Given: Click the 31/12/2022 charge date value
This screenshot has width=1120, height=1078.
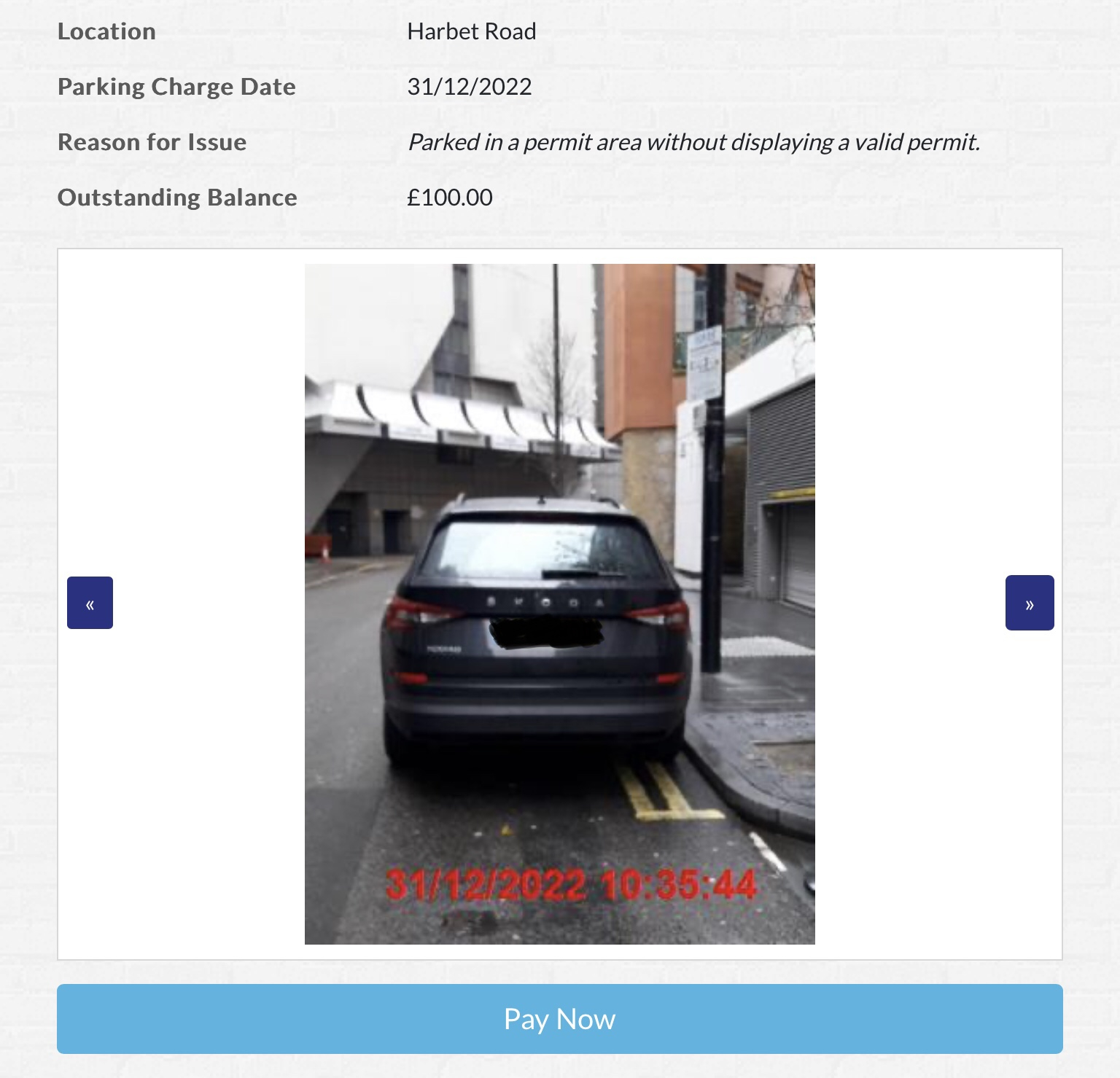Looking at the screenshot, I should click(470, 87).
